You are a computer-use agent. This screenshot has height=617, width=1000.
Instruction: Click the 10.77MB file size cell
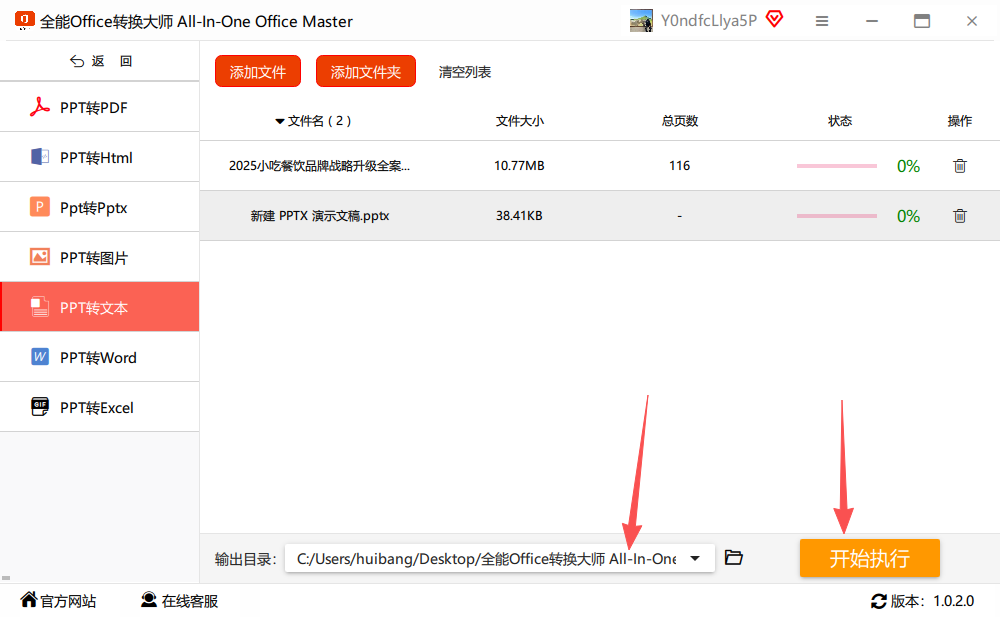point(519,166)
